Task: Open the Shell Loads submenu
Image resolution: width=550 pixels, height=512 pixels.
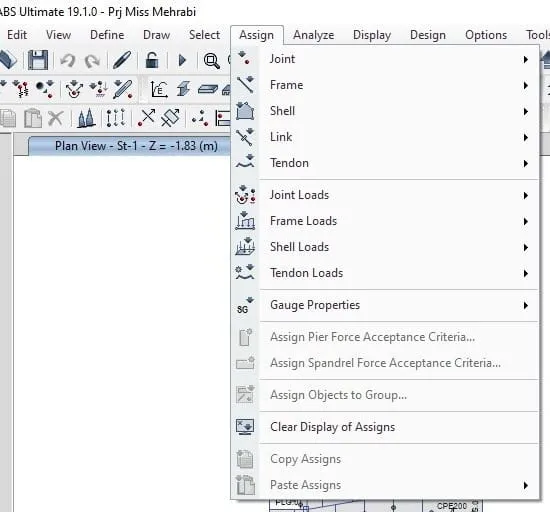Action: click(385, 247)
